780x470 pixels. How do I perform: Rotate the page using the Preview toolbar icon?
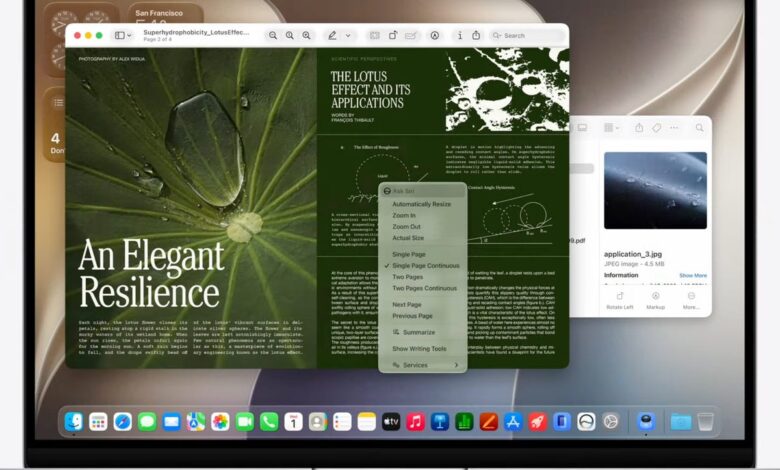pyautogui.click(x=393, y=35)
